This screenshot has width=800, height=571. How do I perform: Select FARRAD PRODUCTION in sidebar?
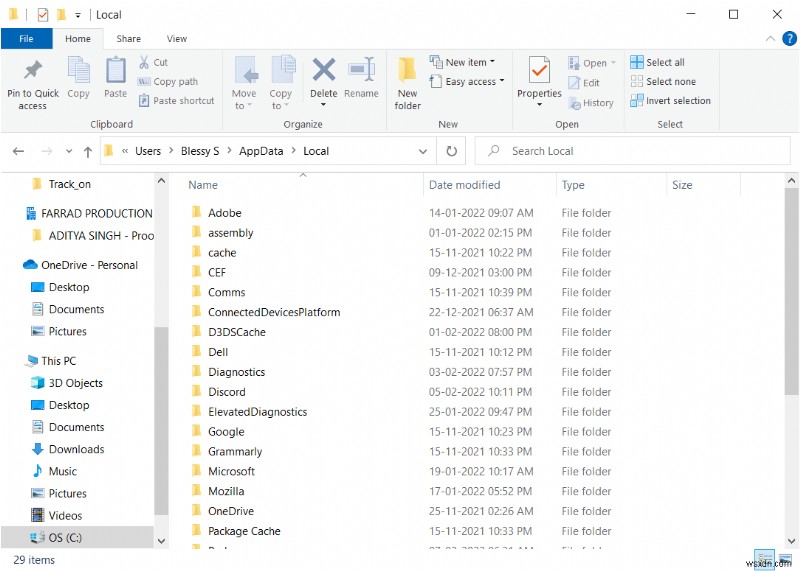89,213
